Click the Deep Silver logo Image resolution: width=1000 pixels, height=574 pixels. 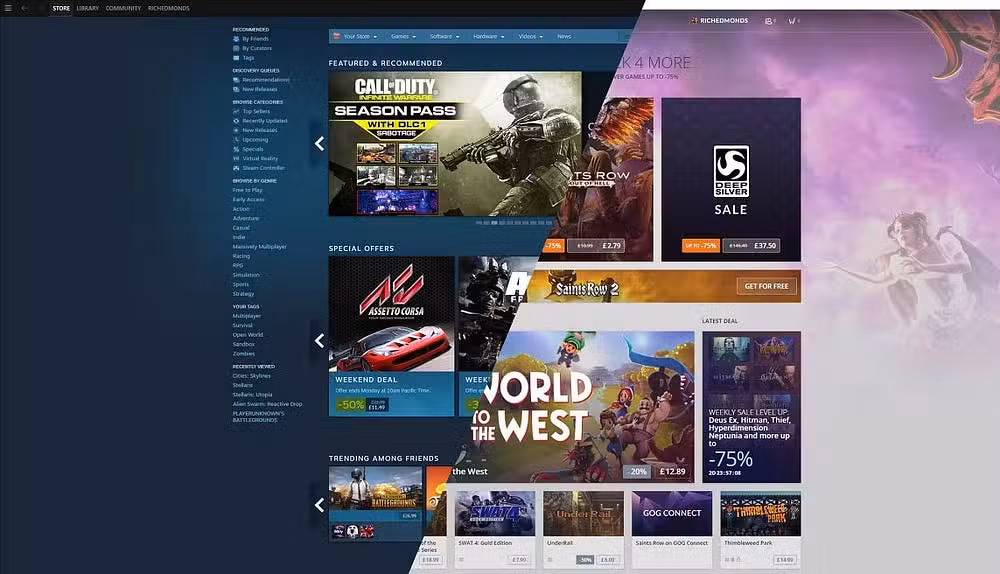[731, 171]
